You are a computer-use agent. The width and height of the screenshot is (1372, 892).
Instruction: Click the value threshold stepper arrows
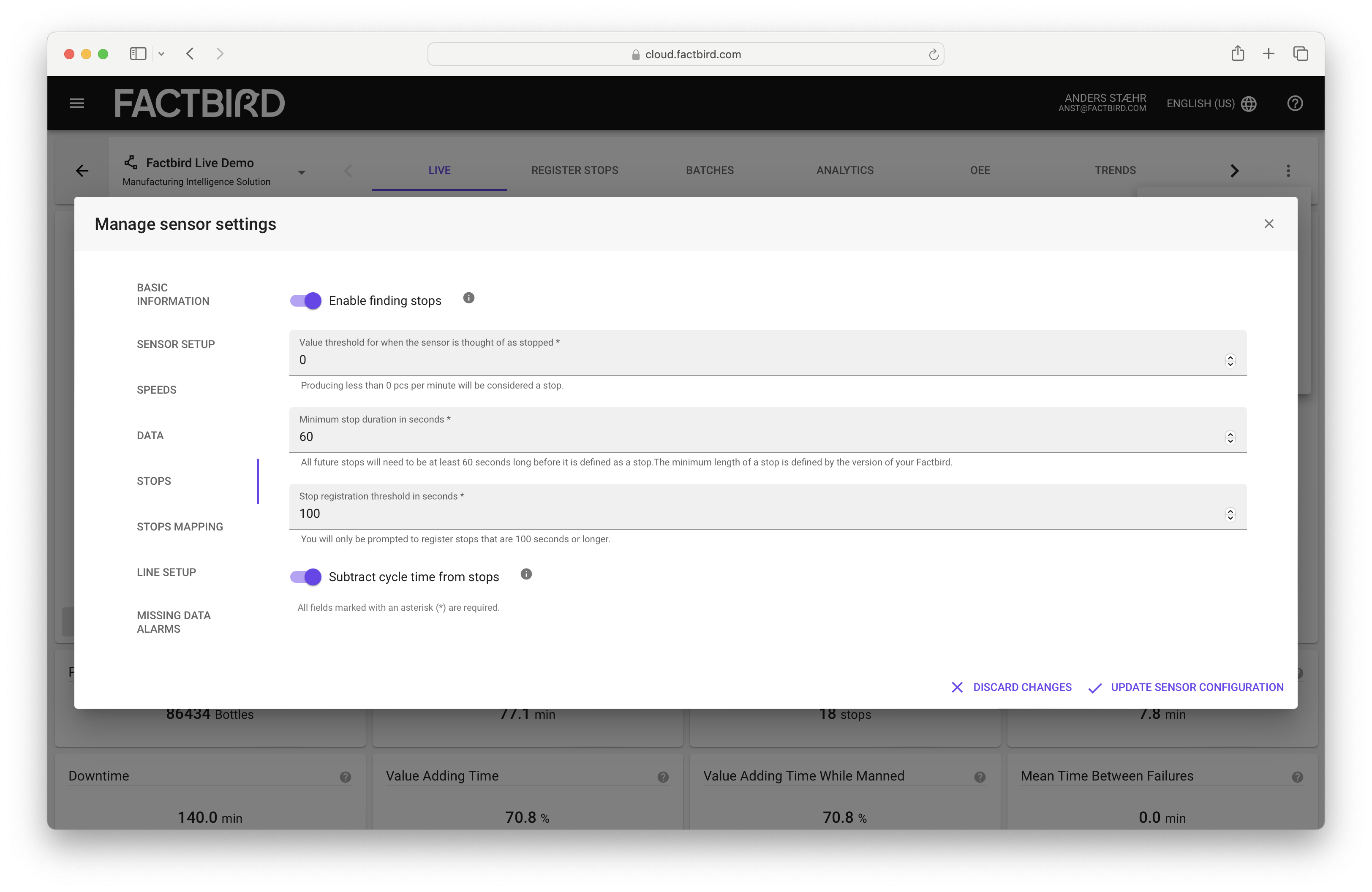click(x=1230, y=361)
